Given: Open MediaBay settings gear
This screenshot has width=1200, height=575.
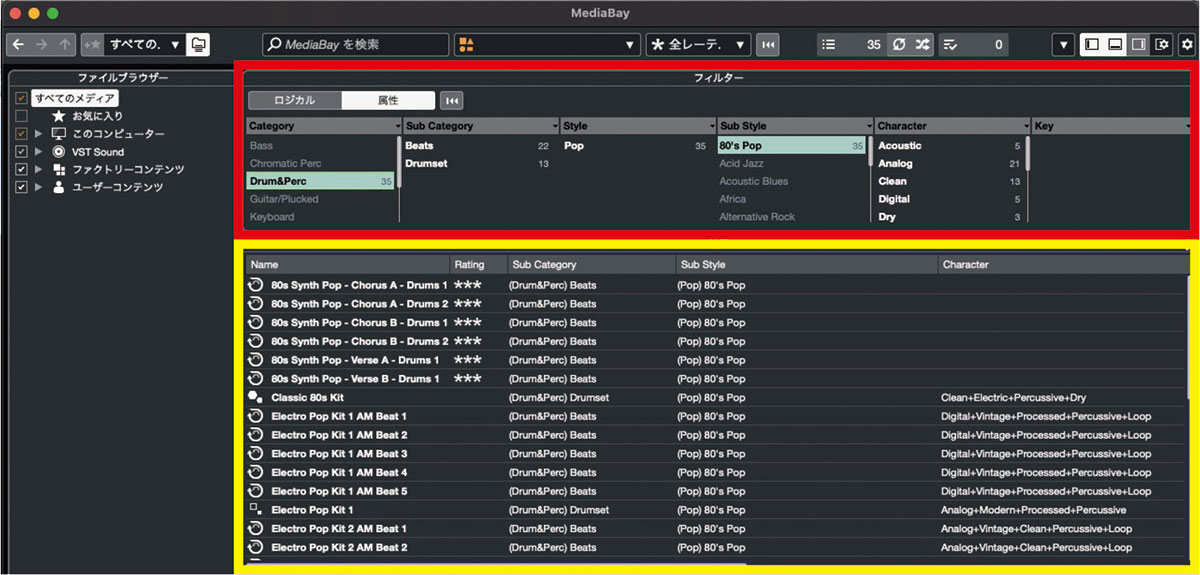Looking at the screenshot, I should point(1186,44).
